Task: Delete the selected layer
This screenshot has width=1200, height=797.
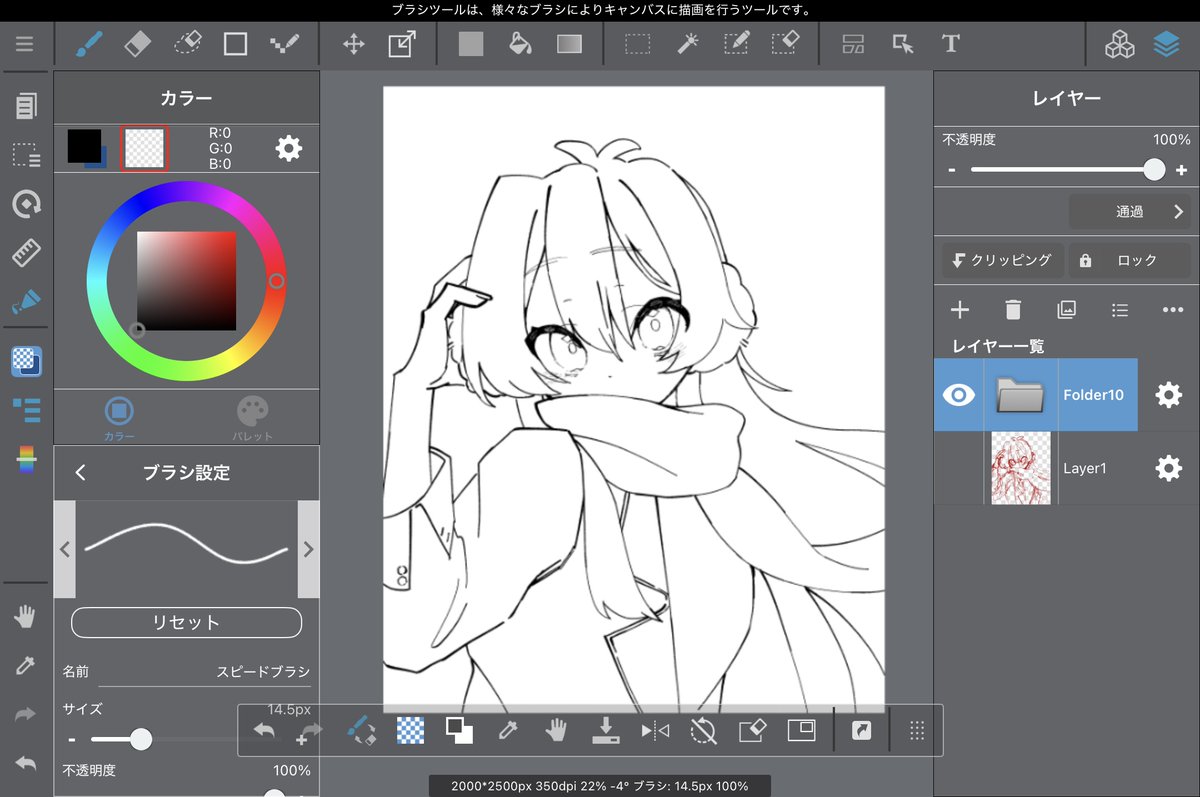Action: [1013, 310]
